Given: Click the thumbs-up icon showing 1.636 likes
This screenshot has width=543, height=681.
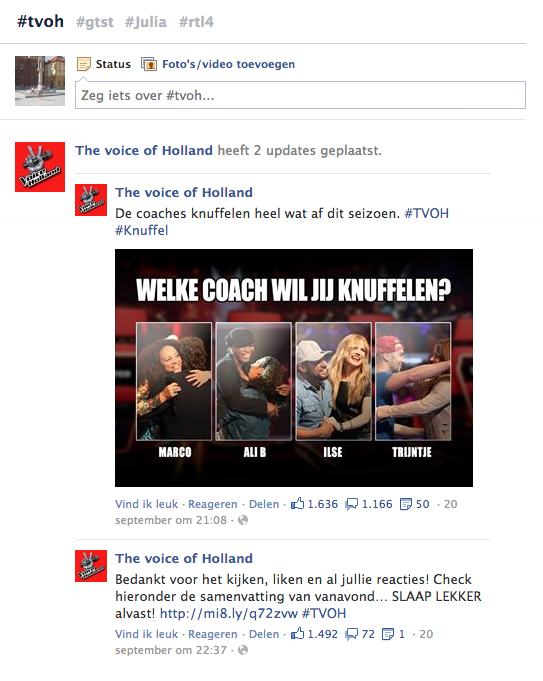Looking at the screenshot, I should (298, 504).
